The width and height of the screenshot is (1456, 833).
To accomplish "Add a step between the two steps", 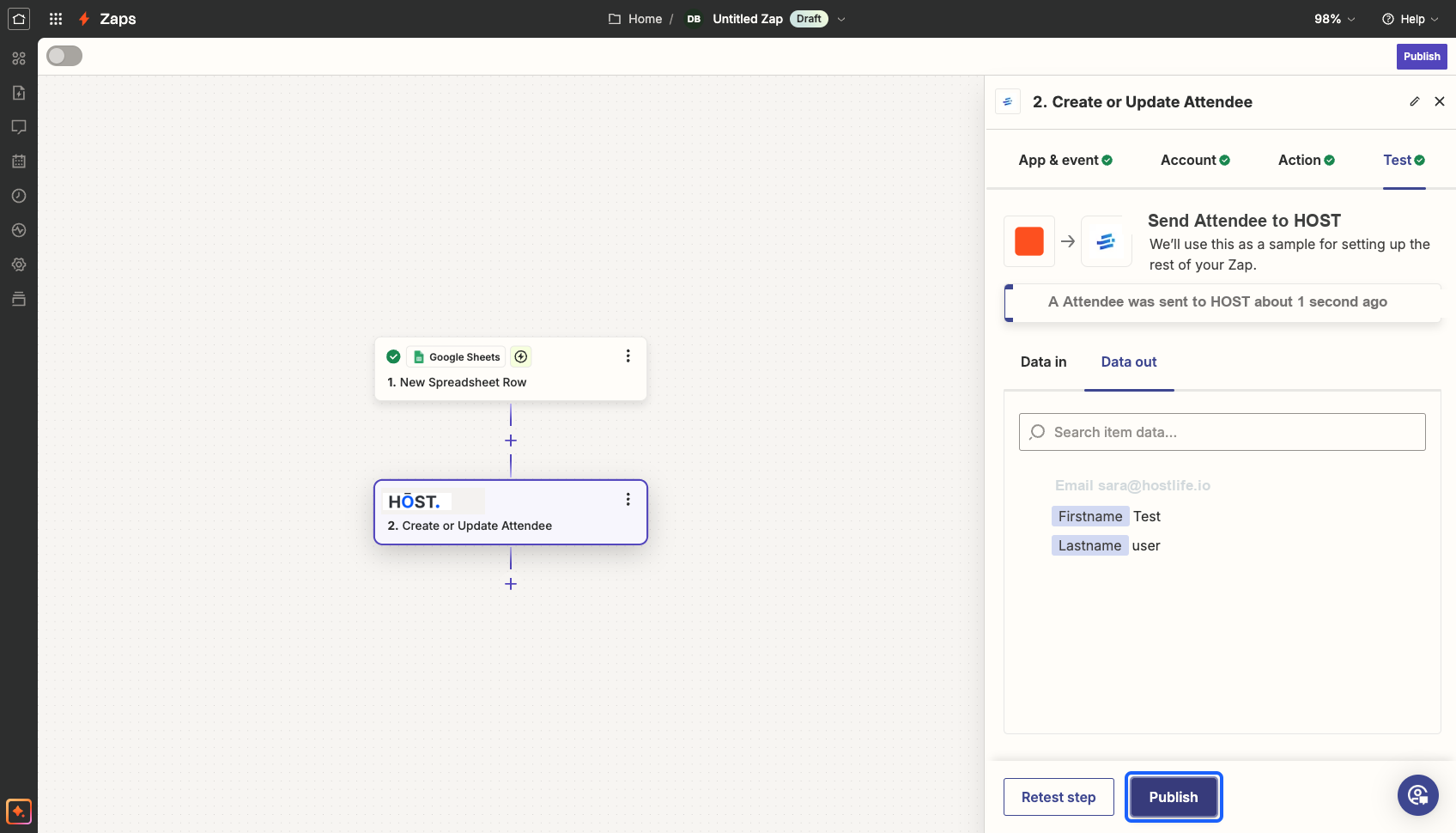I will 511,441.
